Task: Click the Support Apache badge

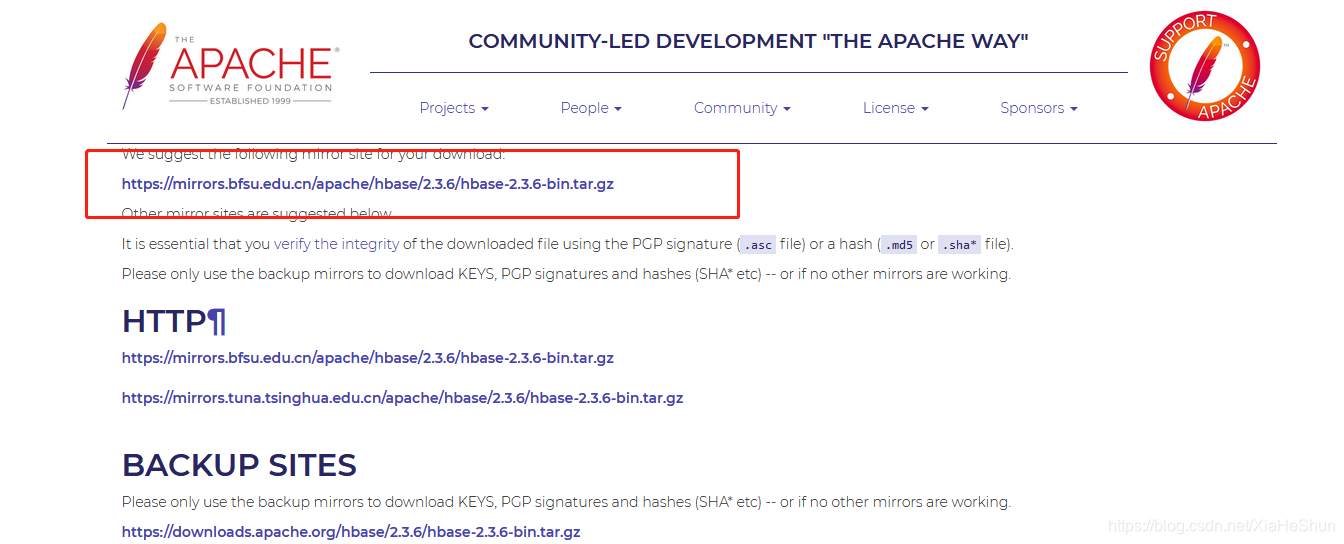Action: [x=1205, y=66]
